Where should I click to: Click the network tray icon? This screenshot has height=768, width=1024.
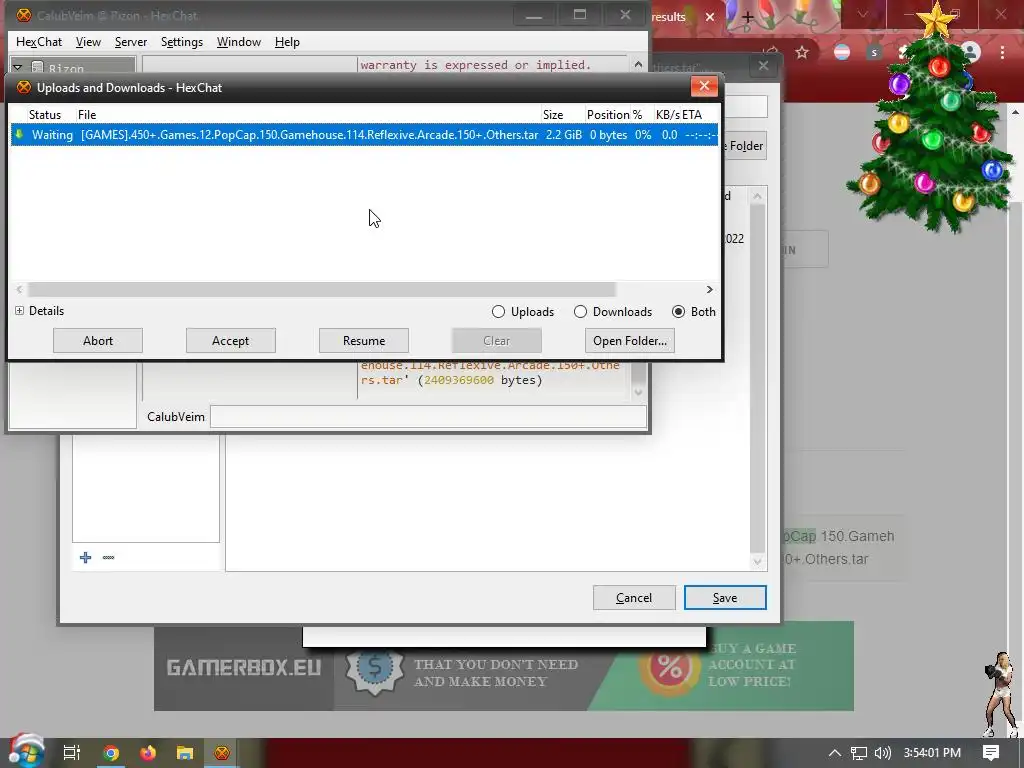point(859,753)
